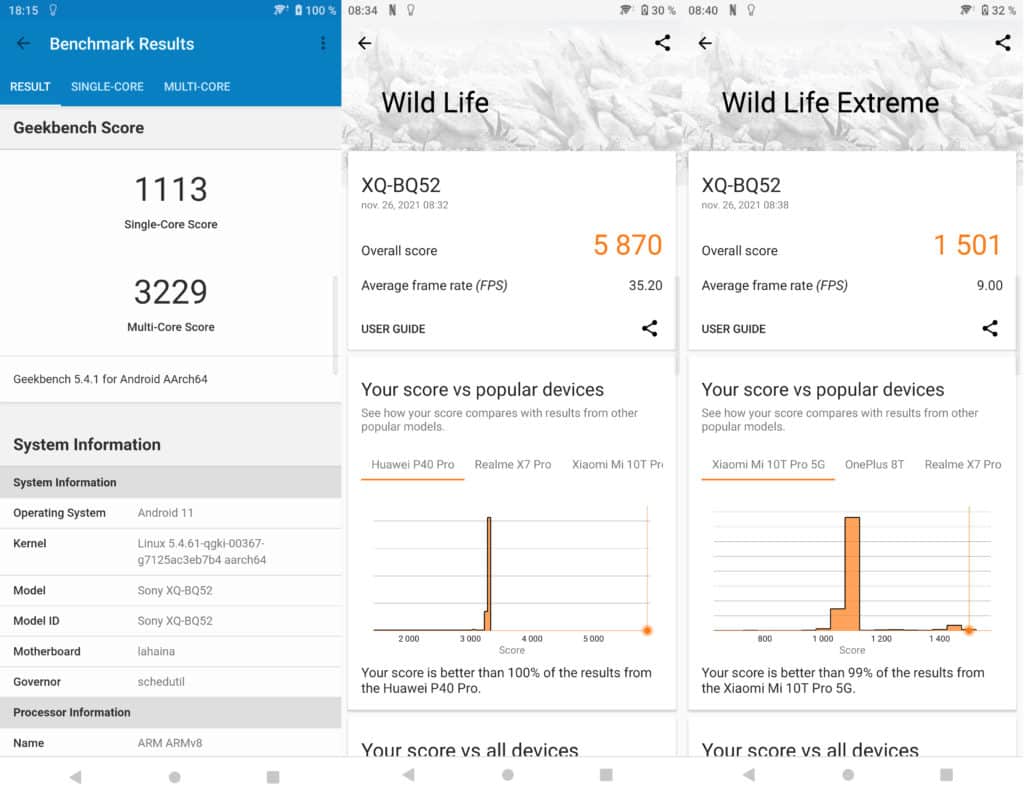Tap back arrow on Wild Life Extreme screen
Screen dimensions: 1024x796
point(705,43)
